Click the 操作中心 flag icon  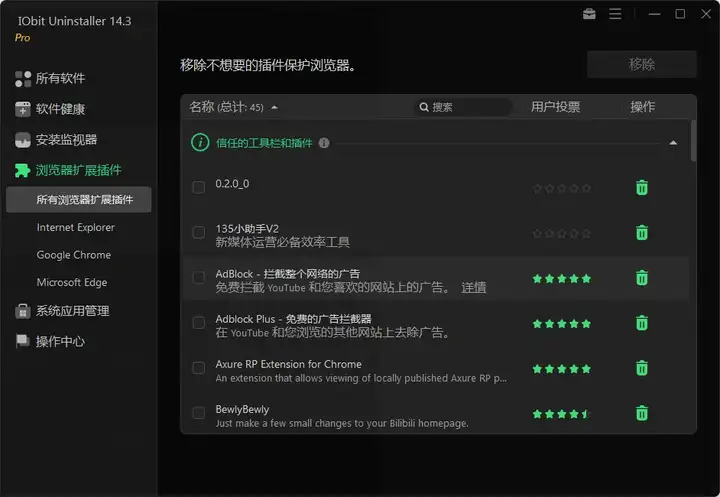click(x=22, y=341)
